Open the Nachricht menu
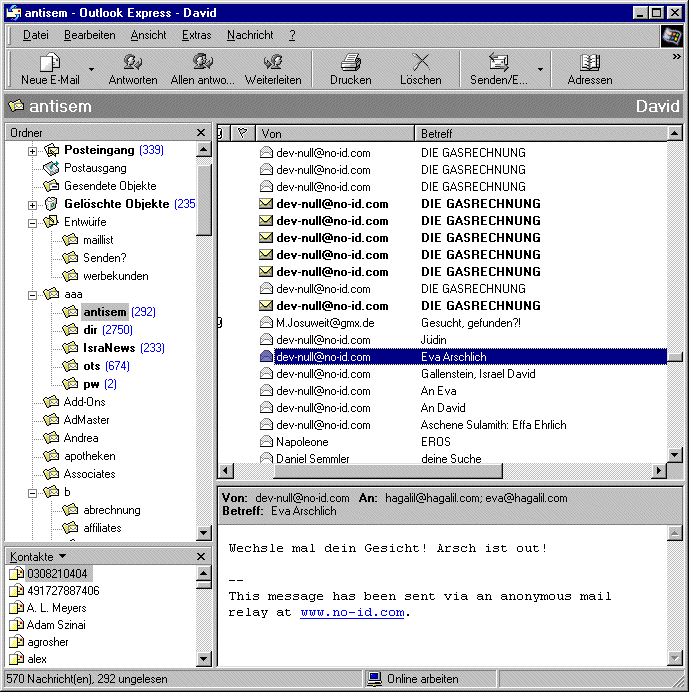 [x=250, y=35]
